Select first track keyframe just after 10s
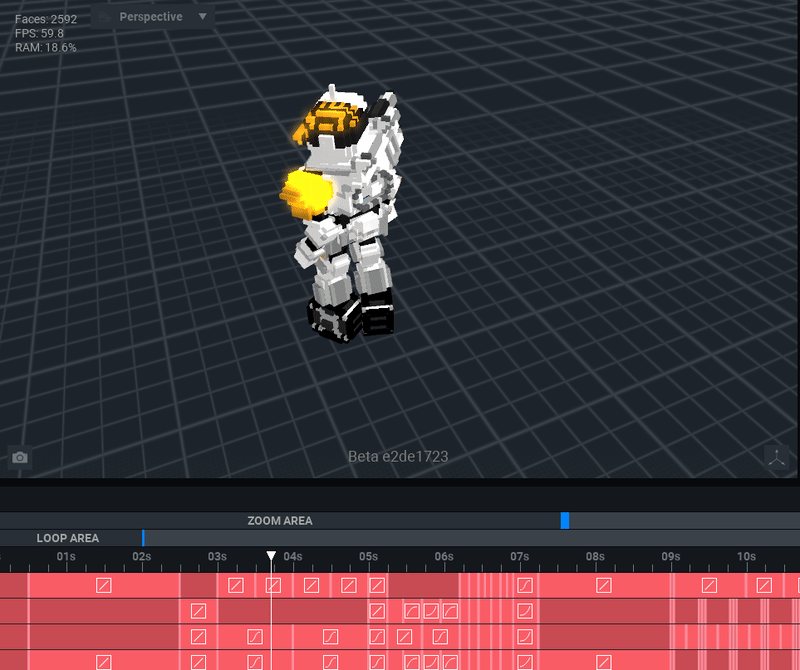Screen dimensions: 800x670 [764, 585]
